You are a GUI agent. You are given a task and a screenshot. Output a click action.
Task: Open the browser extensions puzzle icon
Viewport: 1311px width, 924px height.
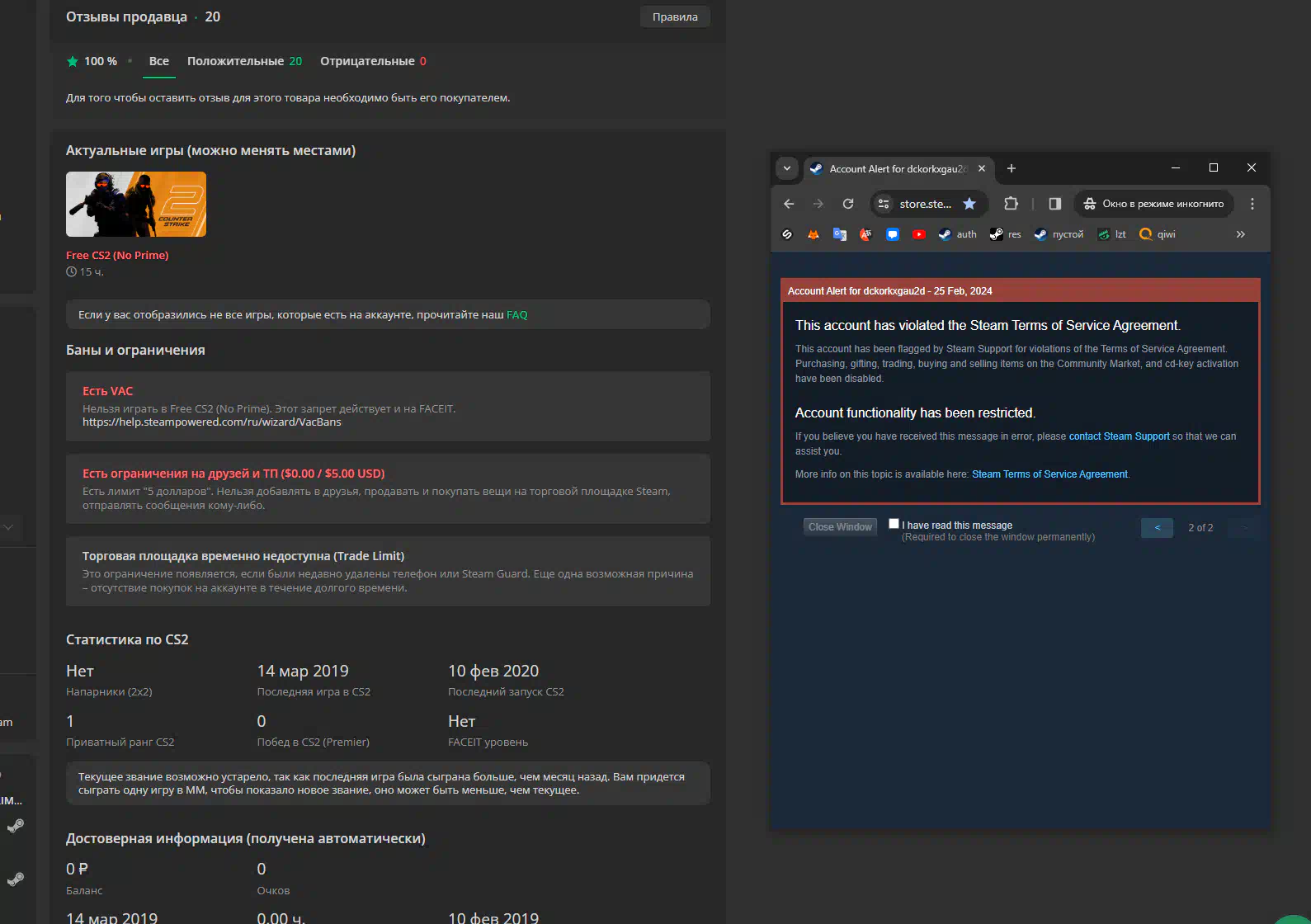coord(1011,204)
